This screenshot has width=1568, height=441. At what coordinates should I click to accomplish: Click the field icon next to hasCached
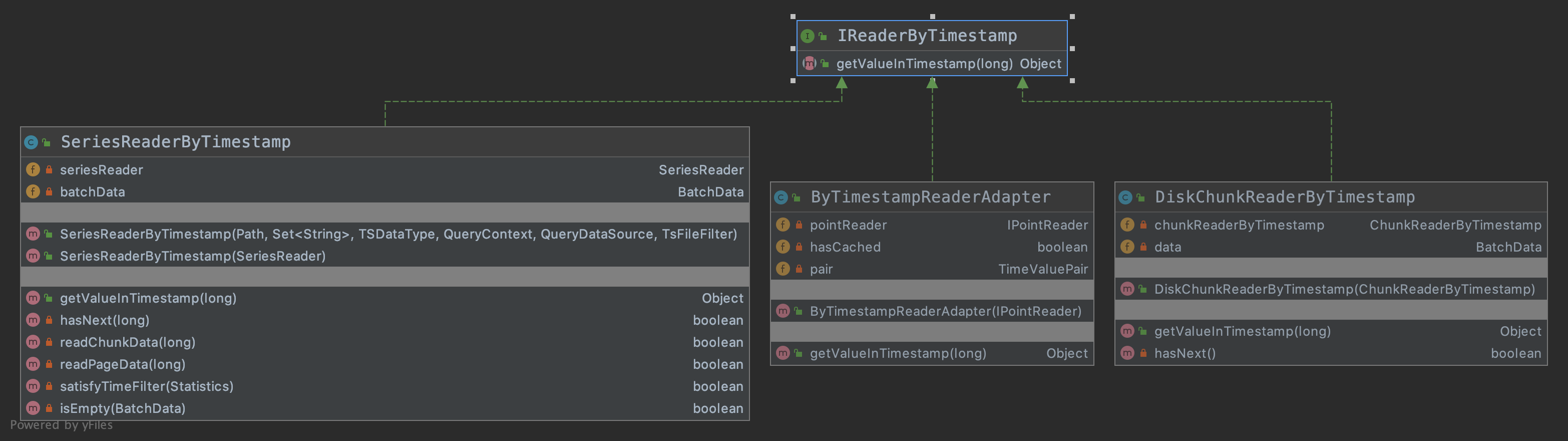783,246
